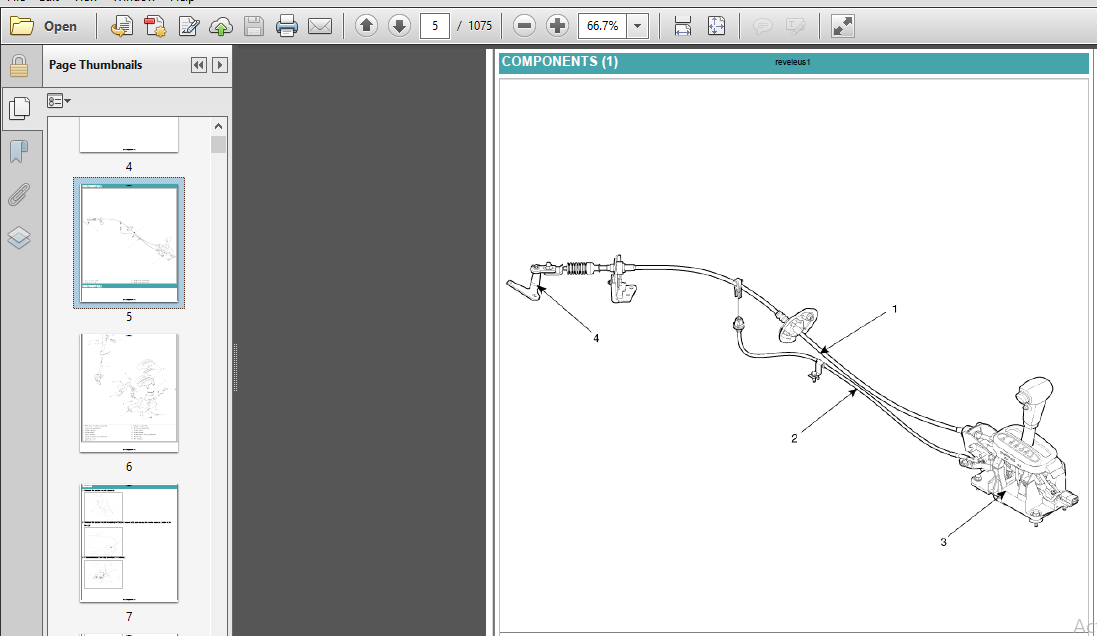Collapse thumbnails panel with double-left arrows
Screen dimensions: 1097x636
[199, 65]
